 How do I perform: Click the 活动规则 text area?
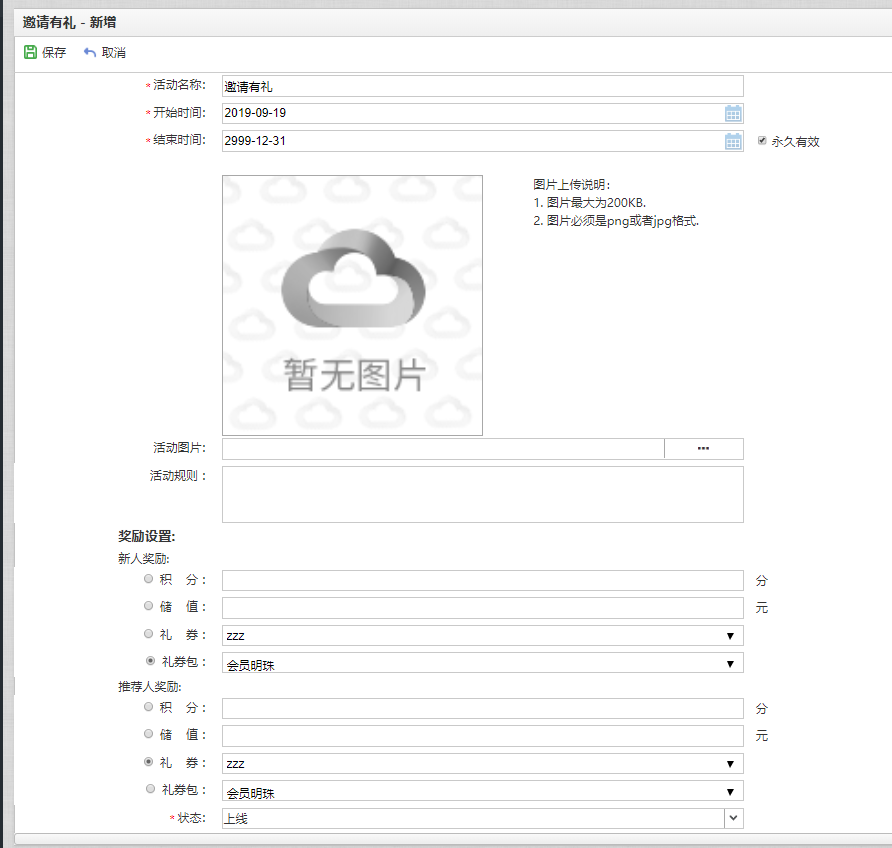click(482, 494)
